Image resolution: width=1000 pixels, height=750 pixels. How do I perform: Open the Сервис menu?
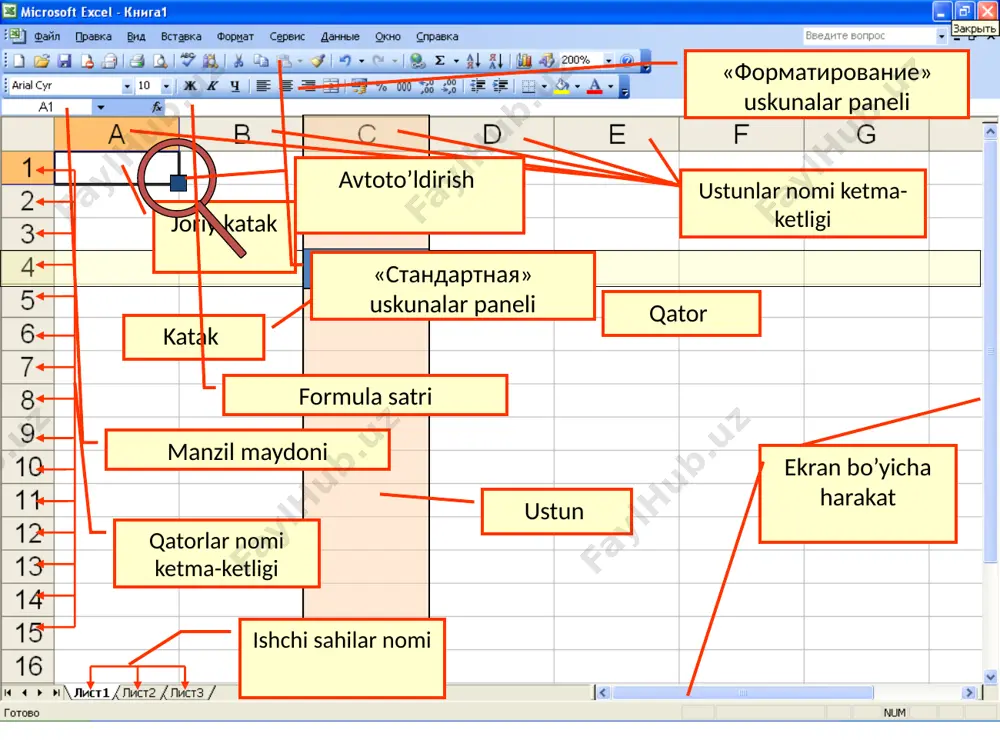287,37
